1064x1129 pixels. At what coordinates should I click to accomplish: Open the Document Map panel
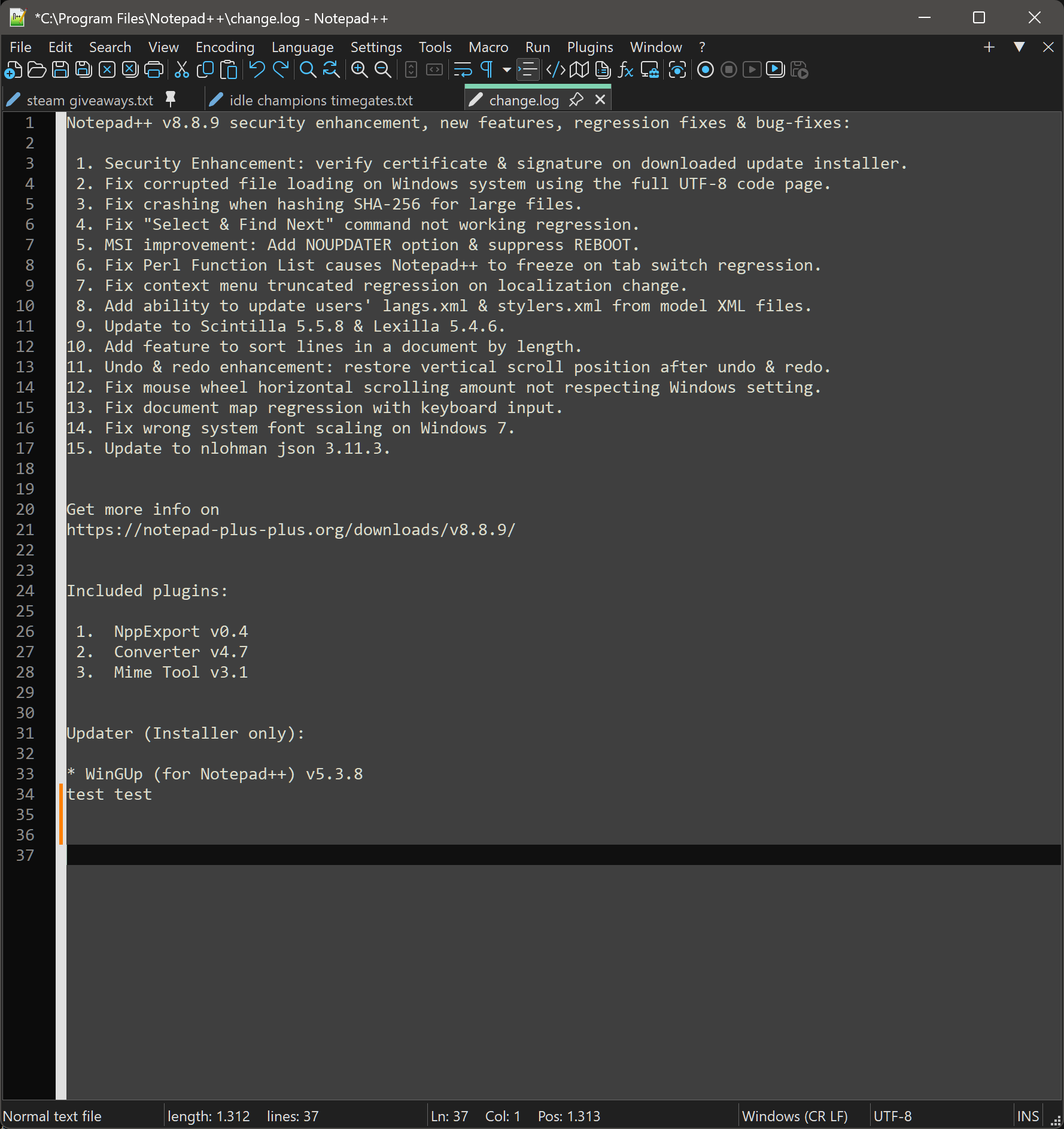[x=578, y=69]
